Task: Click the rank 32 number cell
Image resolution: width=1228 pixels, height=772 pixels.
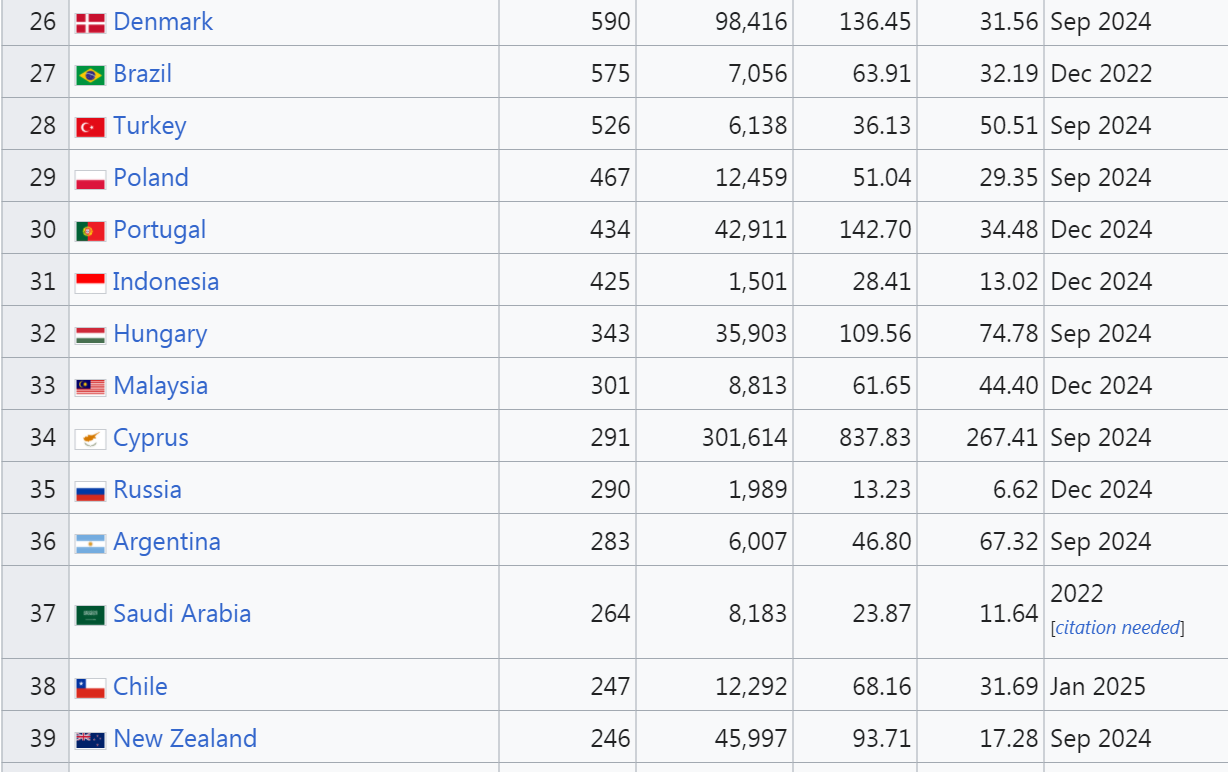Action: pos(35,333)
